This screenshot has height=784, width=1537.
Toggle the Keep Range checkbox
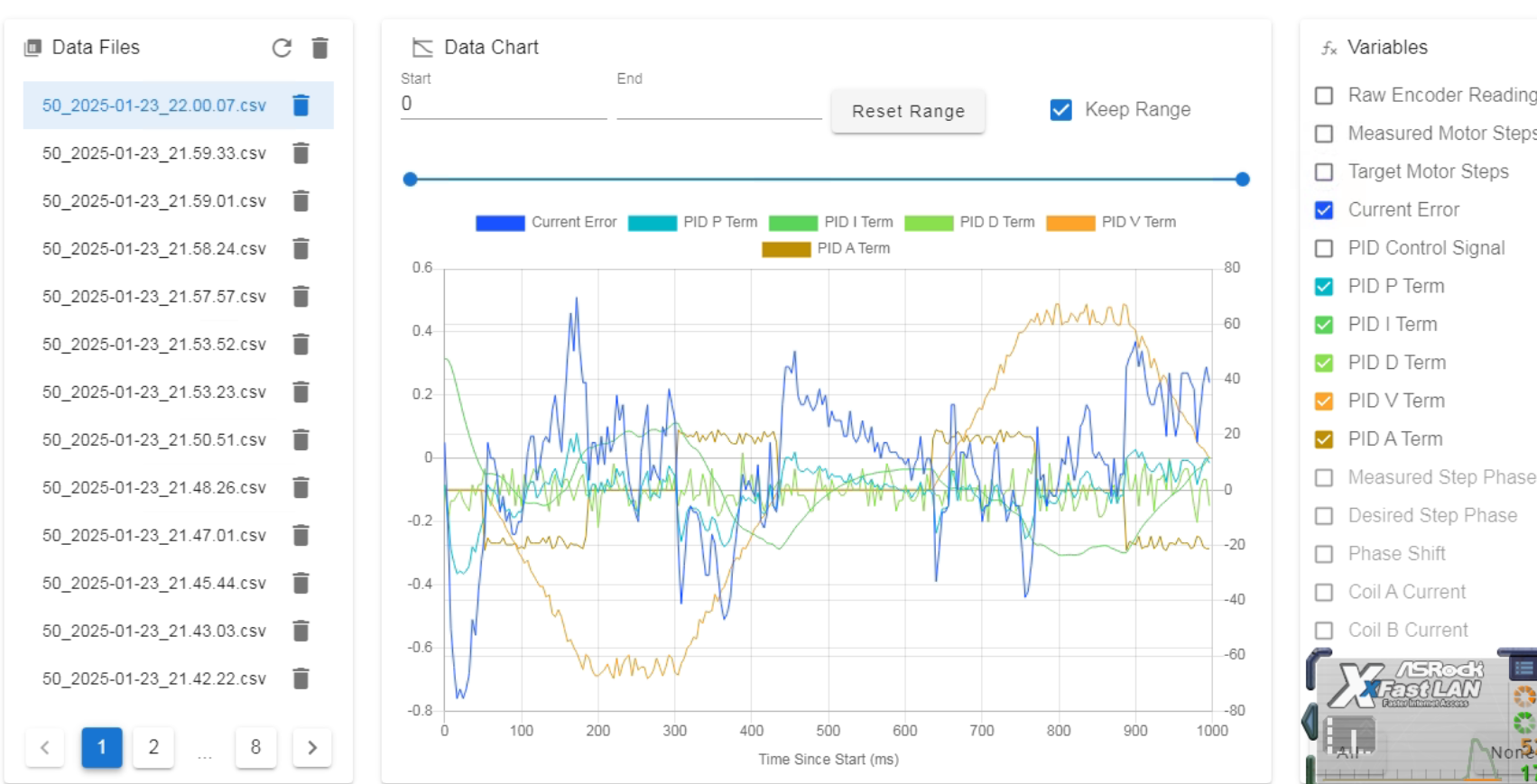(x=1061, y=110)
